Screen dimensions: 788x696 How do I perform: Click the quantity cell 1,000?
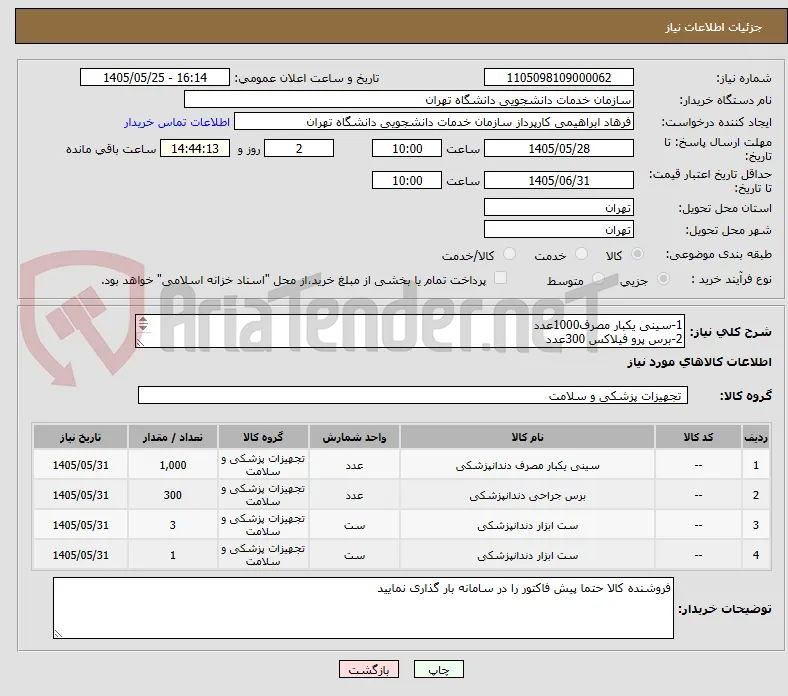pos(172,465)
